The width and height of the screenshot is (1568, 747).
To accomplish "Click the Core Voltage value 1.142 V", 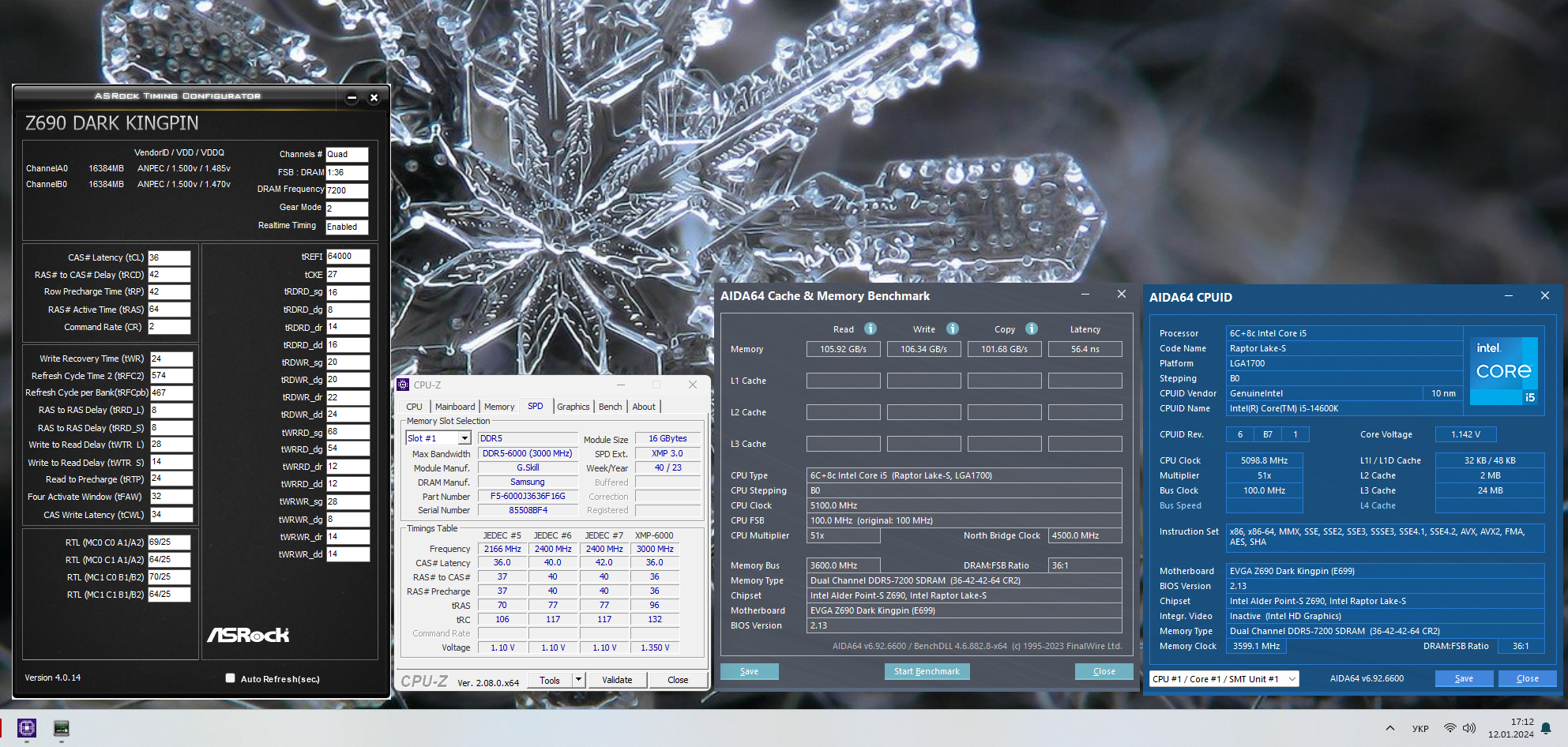I will point(1466,434).
